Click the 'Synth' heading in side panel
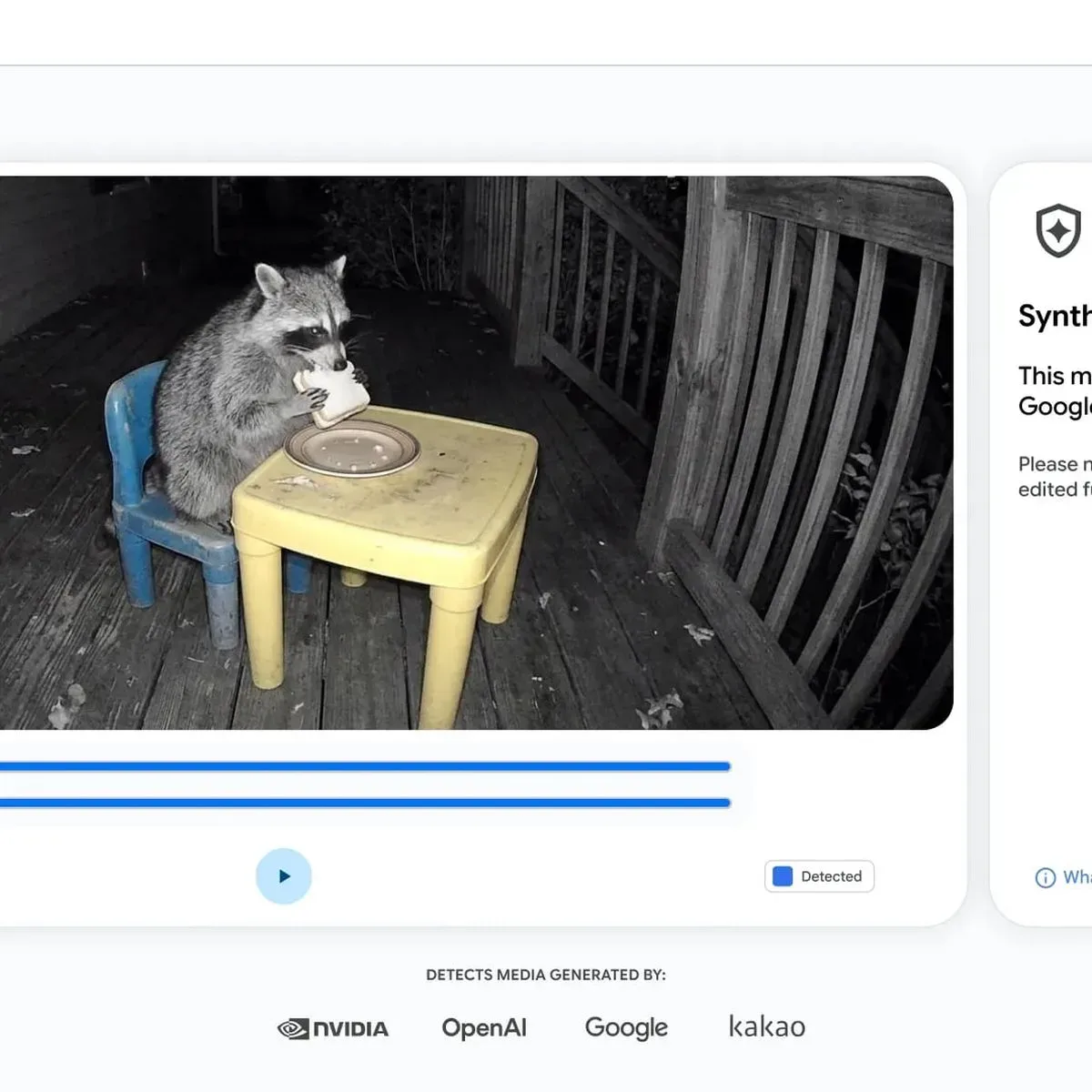Screen dimensions: 1092x1092 [x=1055, y=316]
